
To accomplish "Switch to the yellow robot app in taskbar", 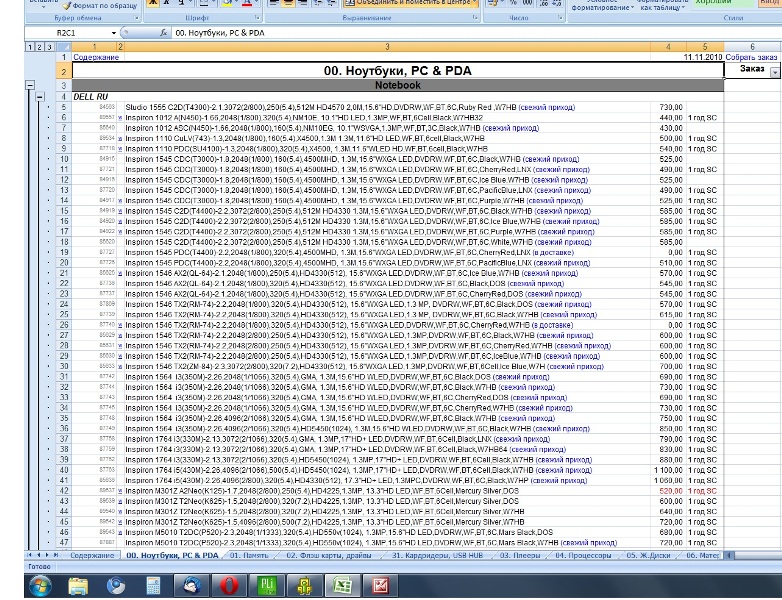I will tap(304, 586).
